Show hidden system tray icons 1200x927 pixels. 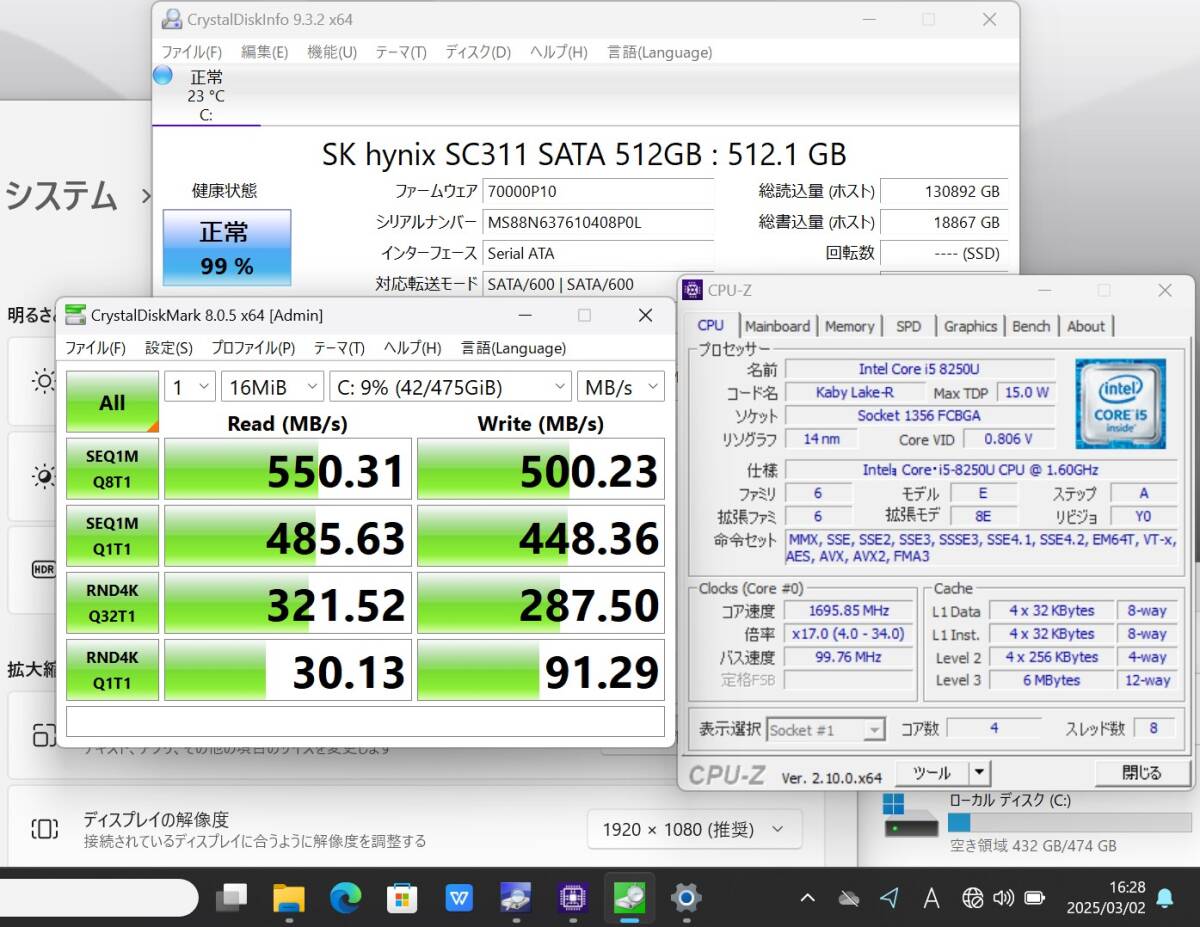click(x=807, y=898)
